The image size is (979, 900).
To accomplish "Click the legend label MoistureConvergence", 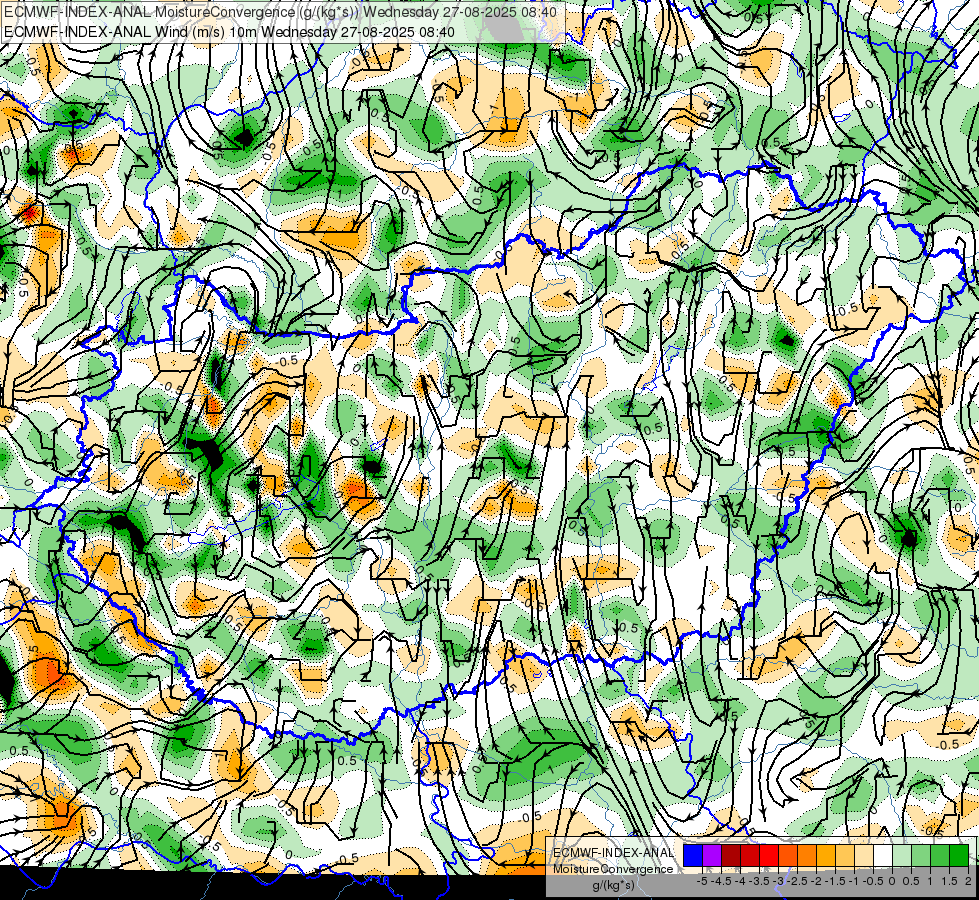I will (613, 869).
